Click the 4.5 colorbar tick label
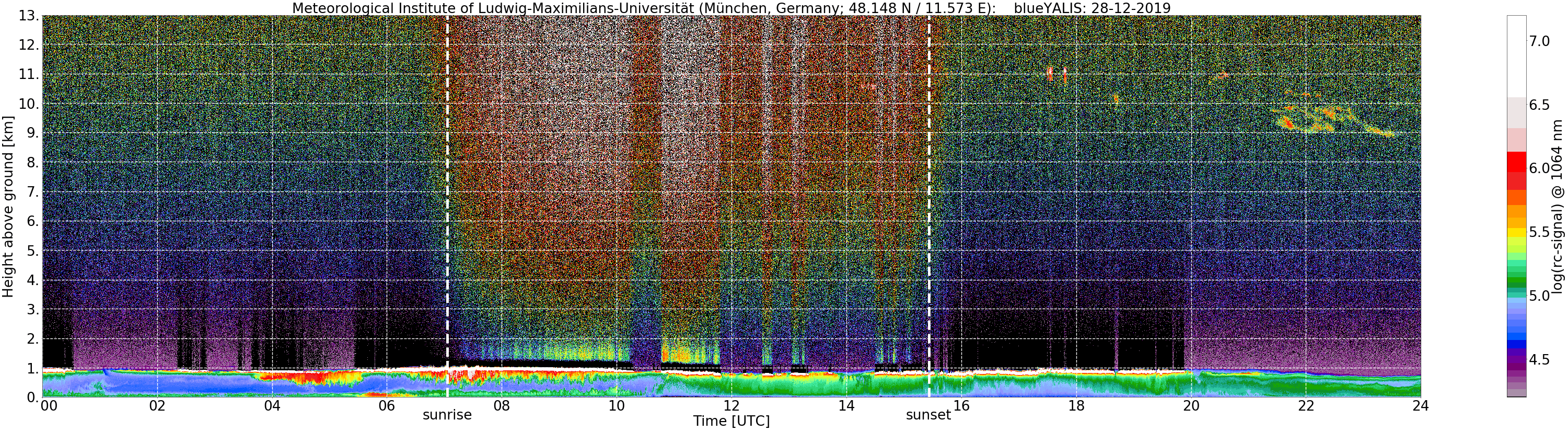The width and height of the screenshot is (1568, 431). (1539, 360)
